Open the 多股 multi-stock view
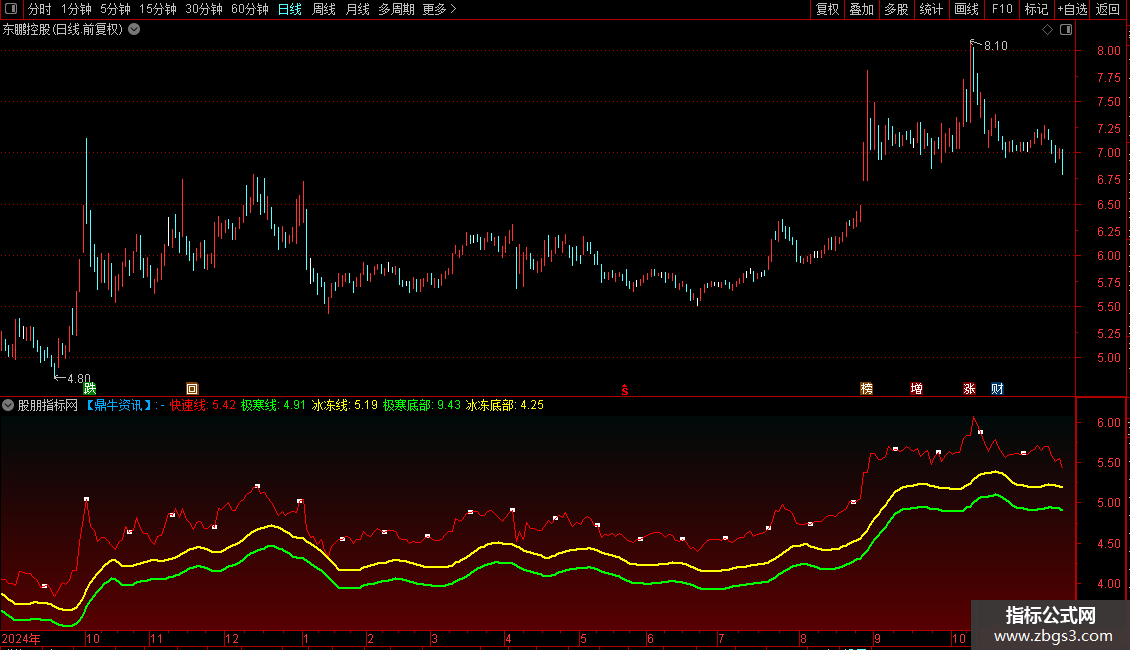The image size is (1130, 650). tap(897, 9)
